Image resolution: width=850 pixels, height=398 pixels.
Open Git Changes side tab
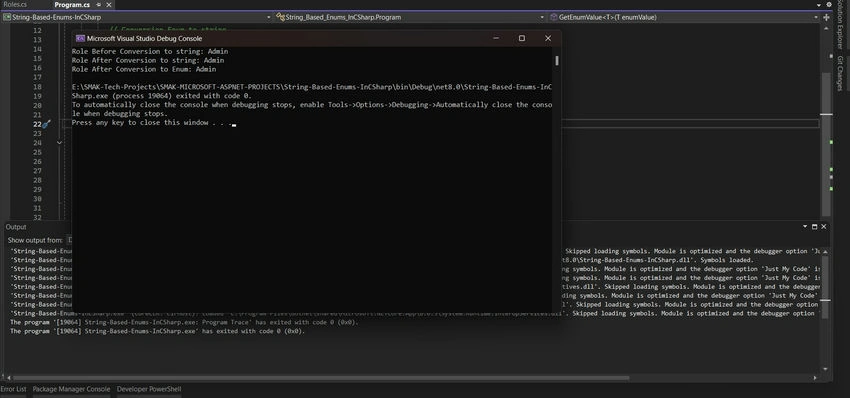pyautogui.click(x=840, y=73)
